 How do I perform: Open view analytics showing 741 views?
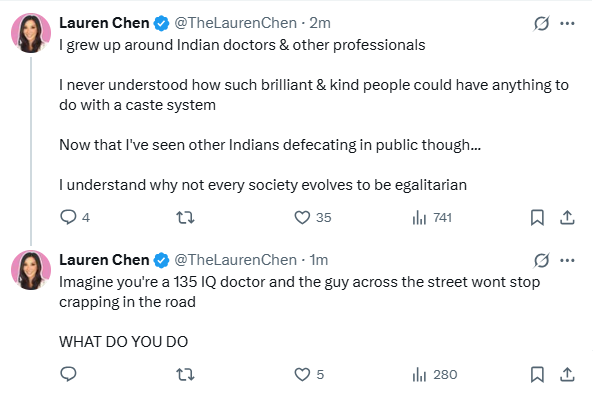[x=432, y=217]
